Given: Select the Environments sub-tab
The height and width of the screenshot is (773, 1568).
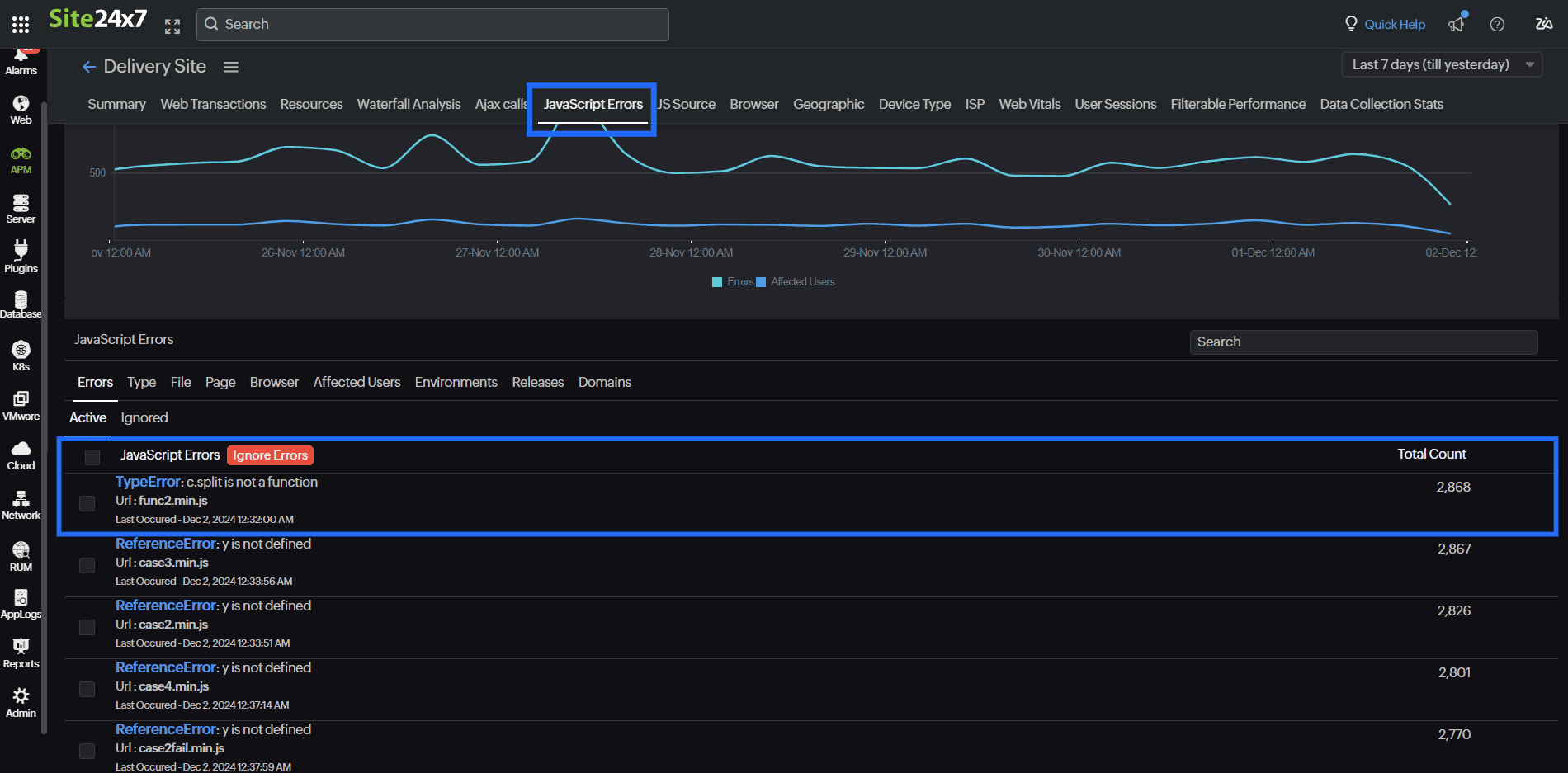Looking at the screenshot, I should pos(456,382).
